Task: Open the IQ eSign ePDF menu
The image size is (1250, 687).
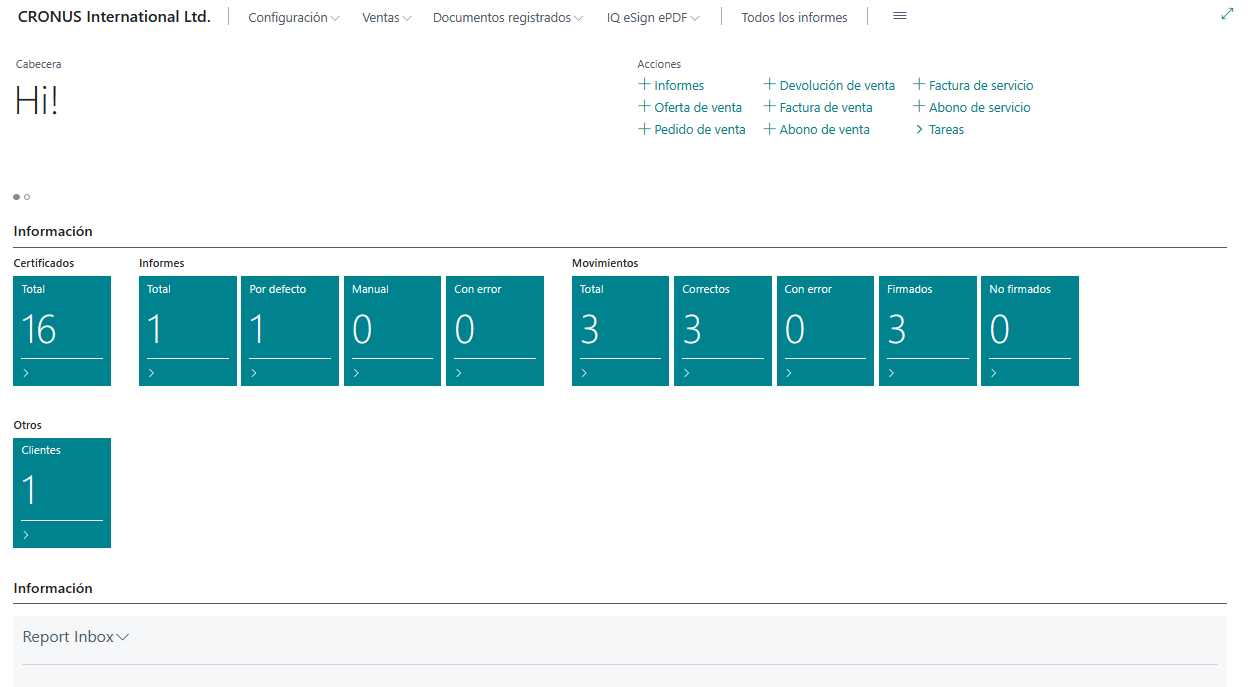Action: click(x=652, y=18)
